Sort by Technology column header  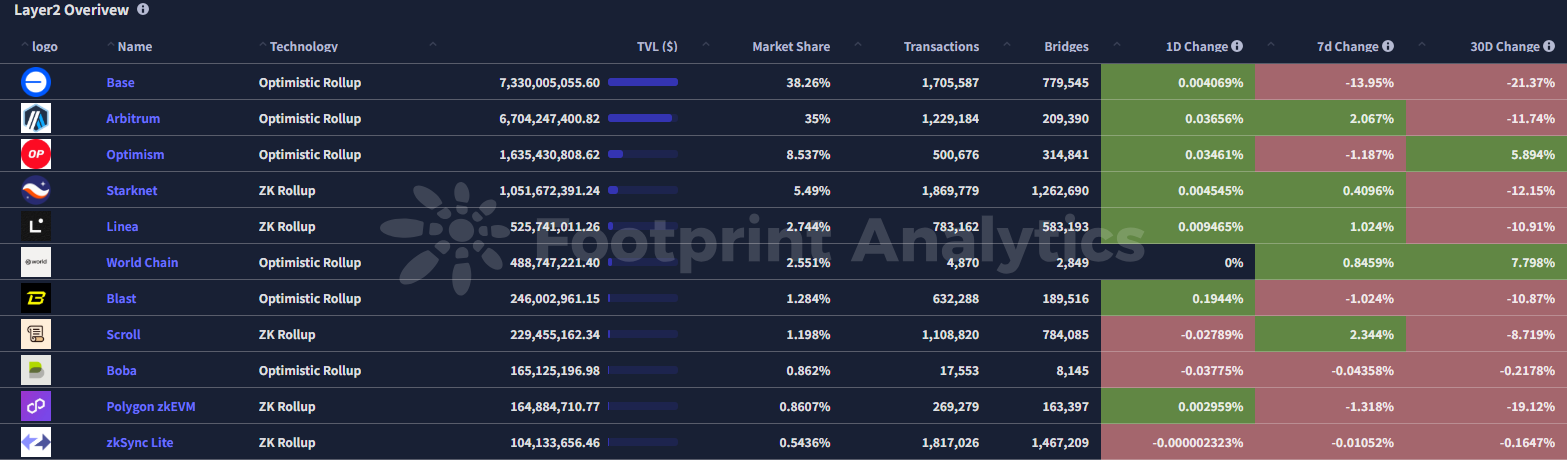click(303, 47)
